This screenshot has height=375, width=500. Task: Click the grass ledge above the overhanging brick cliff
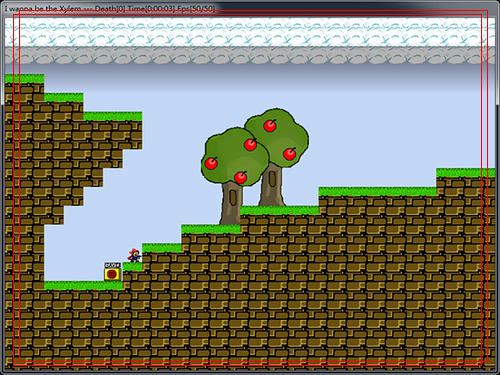point(113,116)
